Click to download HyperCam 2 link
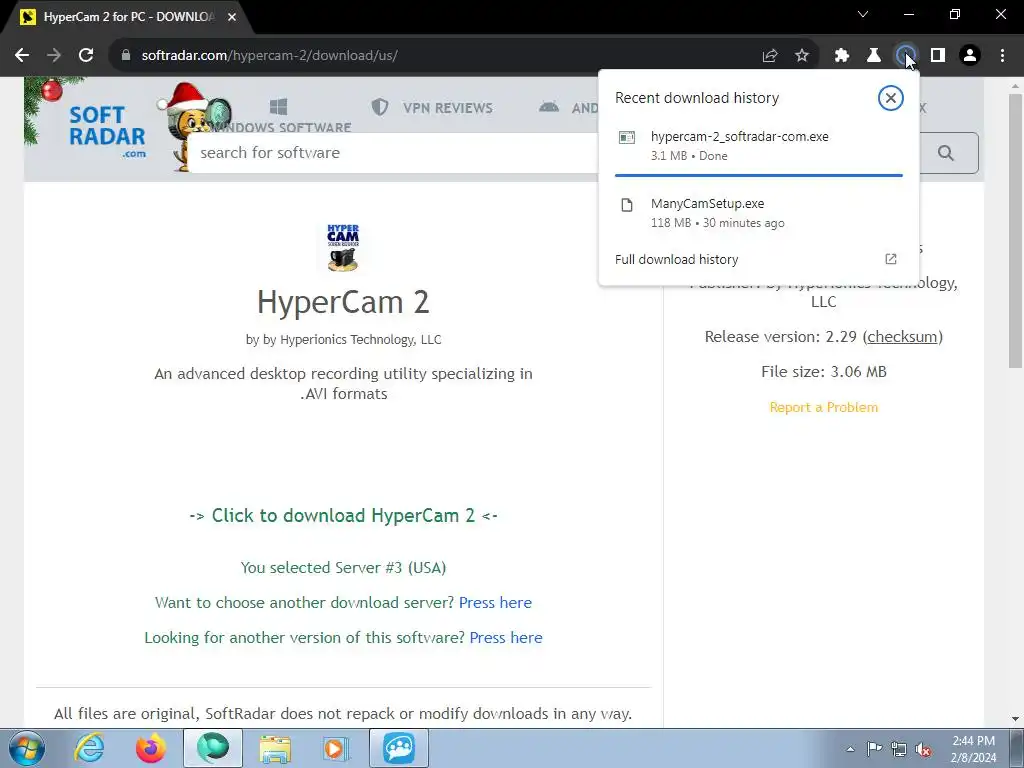 pyautogui.click(x=343, y=515)
